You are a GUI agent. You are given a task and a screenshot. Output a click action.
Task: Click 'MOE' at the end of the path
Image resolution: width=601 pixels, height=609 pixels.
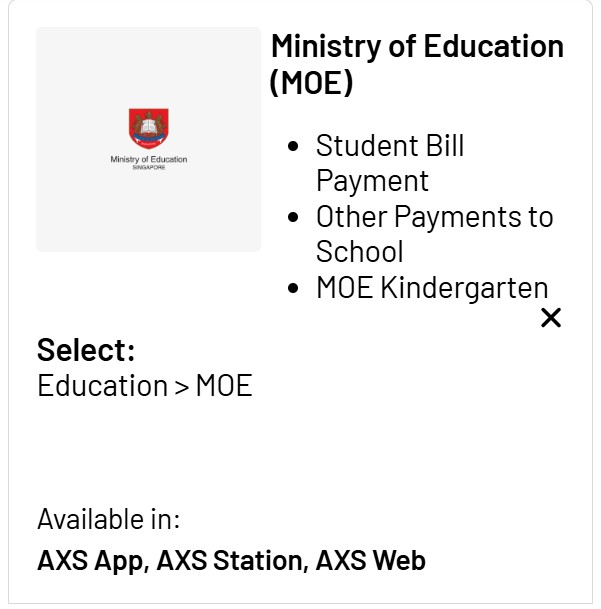coord(224,385)
